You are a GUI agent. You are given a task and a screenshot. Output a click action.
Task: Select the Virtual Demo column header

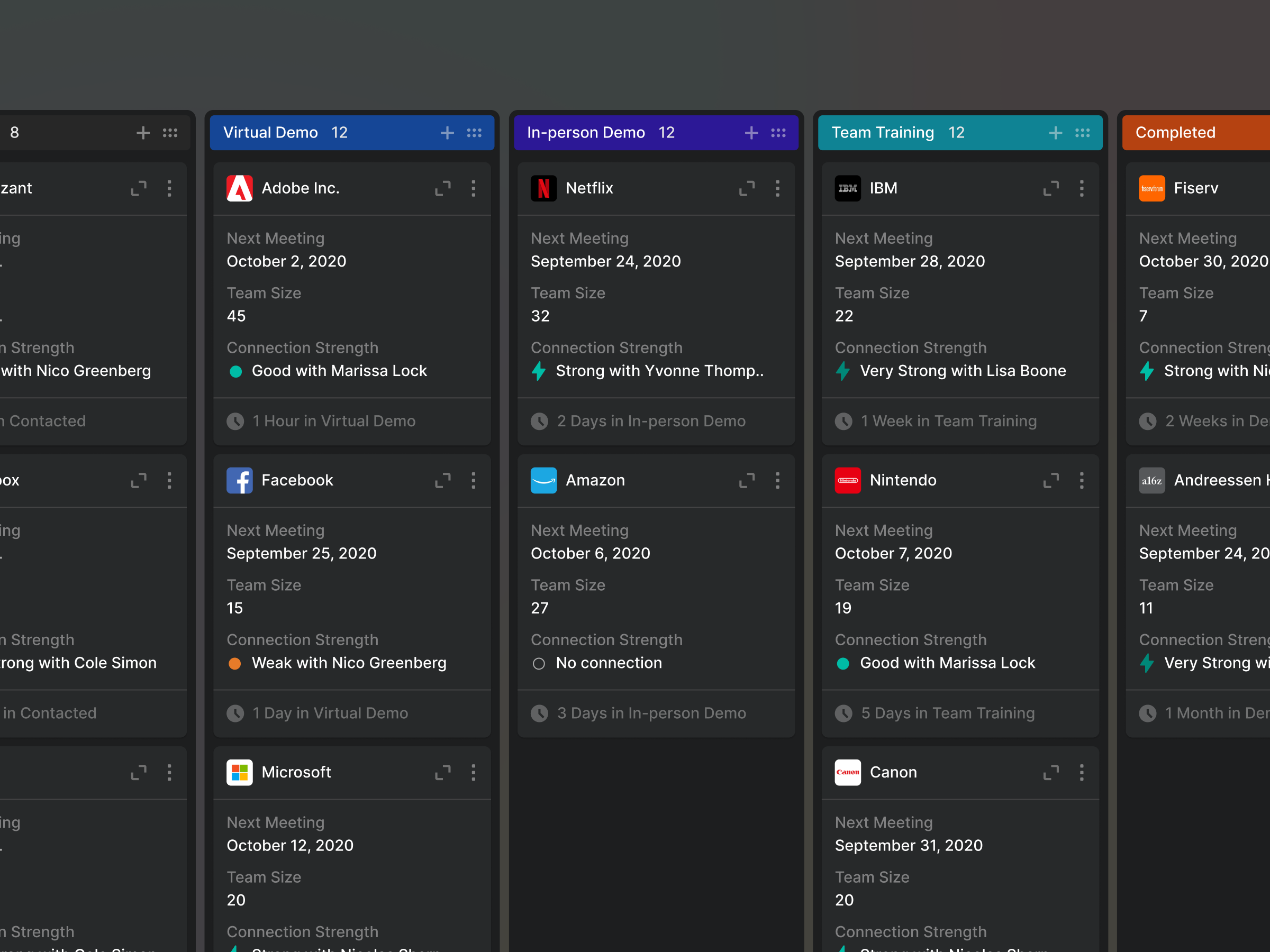[352, 133]
